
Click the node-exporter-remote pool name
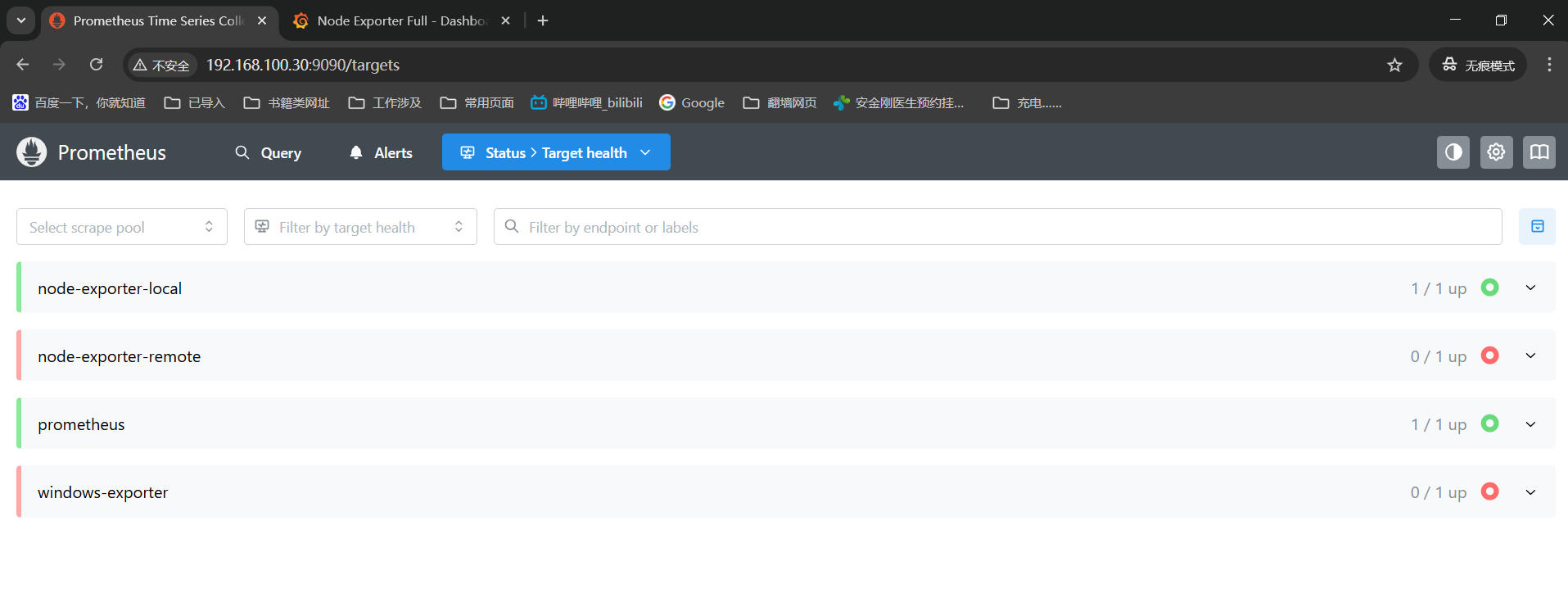(120, 356)
